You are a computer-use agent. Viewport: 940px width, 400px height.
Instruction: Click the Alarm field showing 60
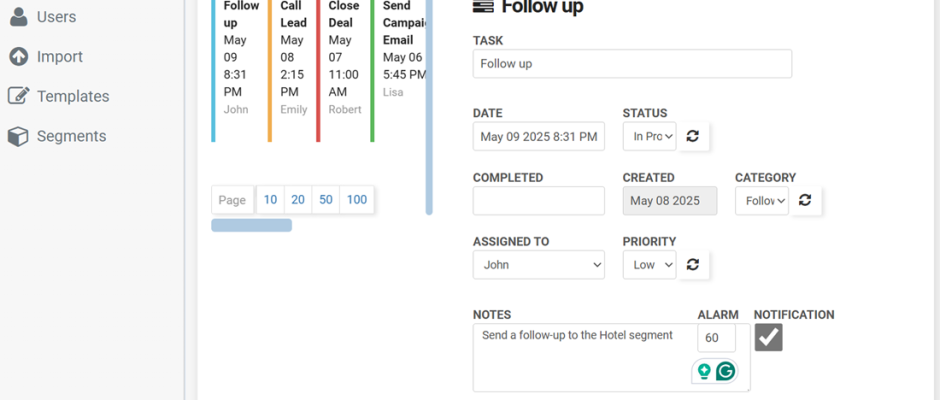click(716, 338)
